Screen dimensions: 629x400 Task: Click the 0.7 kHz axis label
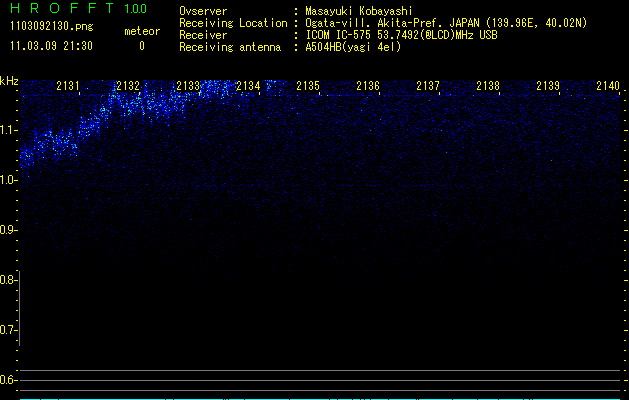click(8, 330)
